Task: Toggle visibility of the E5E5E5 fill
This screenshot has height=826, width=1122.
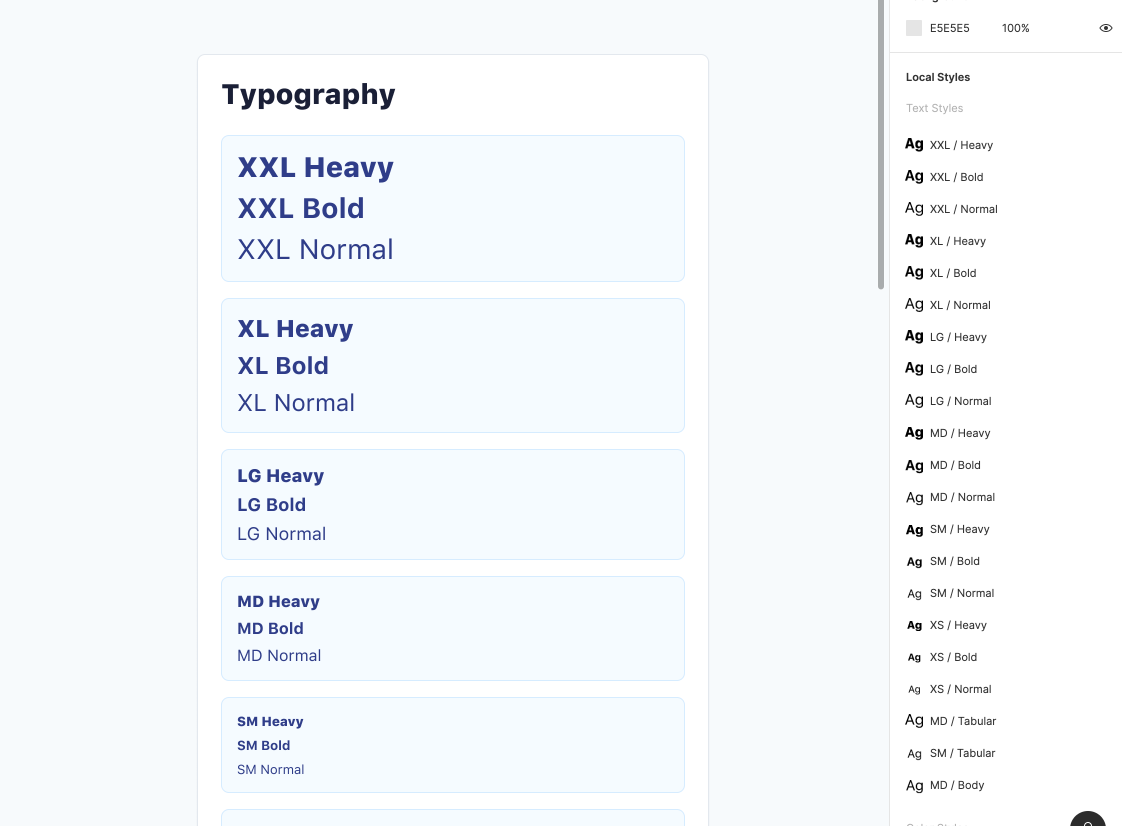Action: pos(1106,28)
